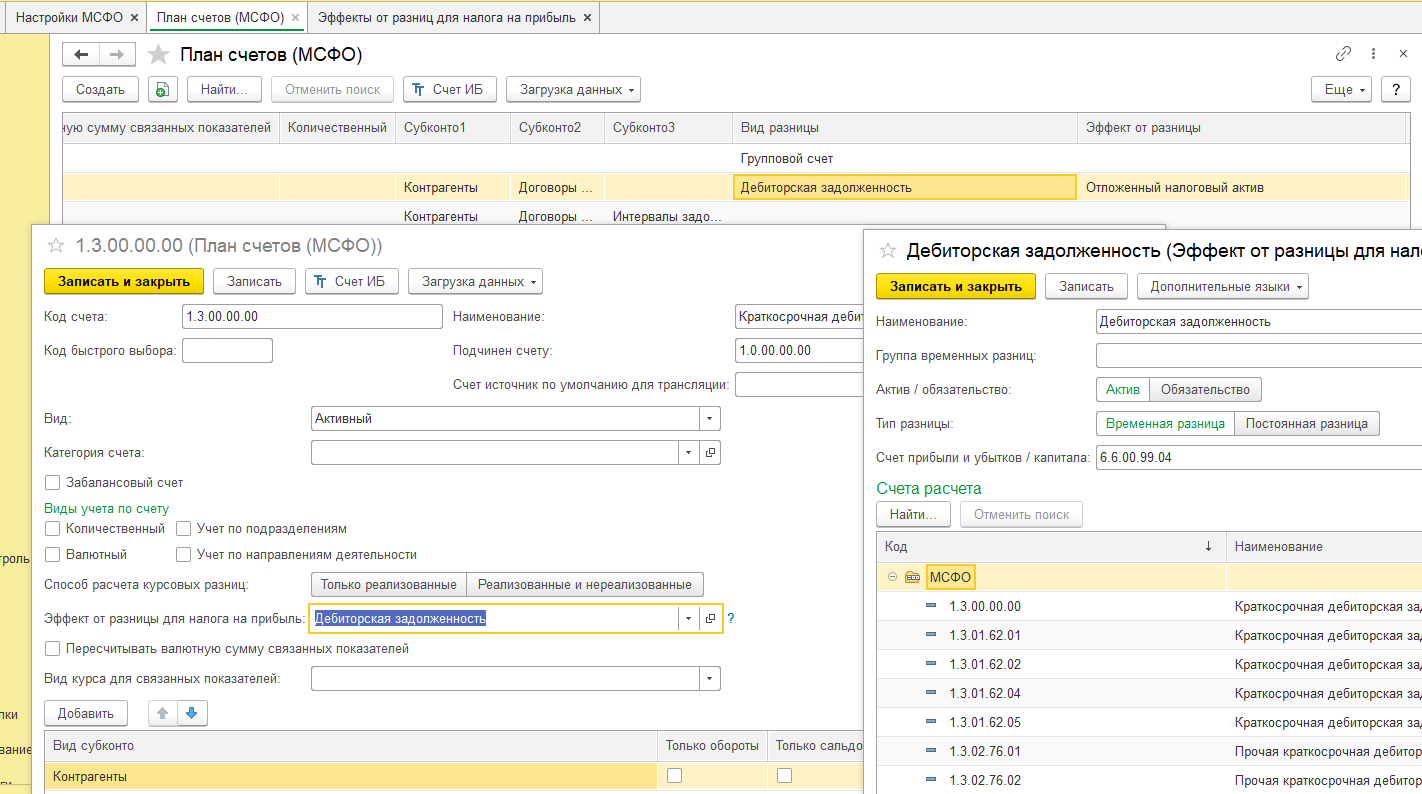Click Код быстрого выбора input field

pyautogui.click(x=227, y=351)
